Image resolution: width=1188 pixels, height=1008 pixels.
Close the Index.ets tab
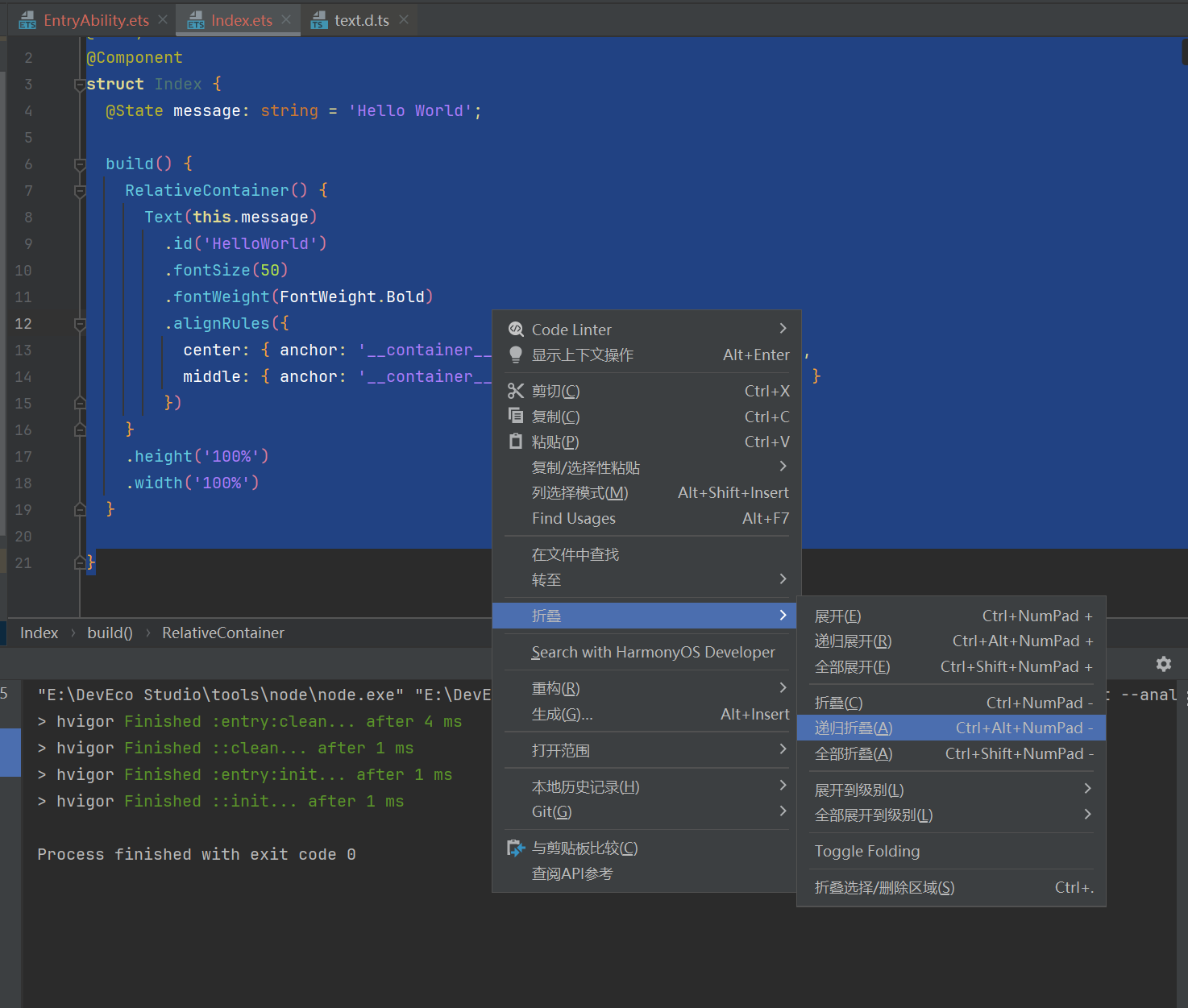(286, 19)
